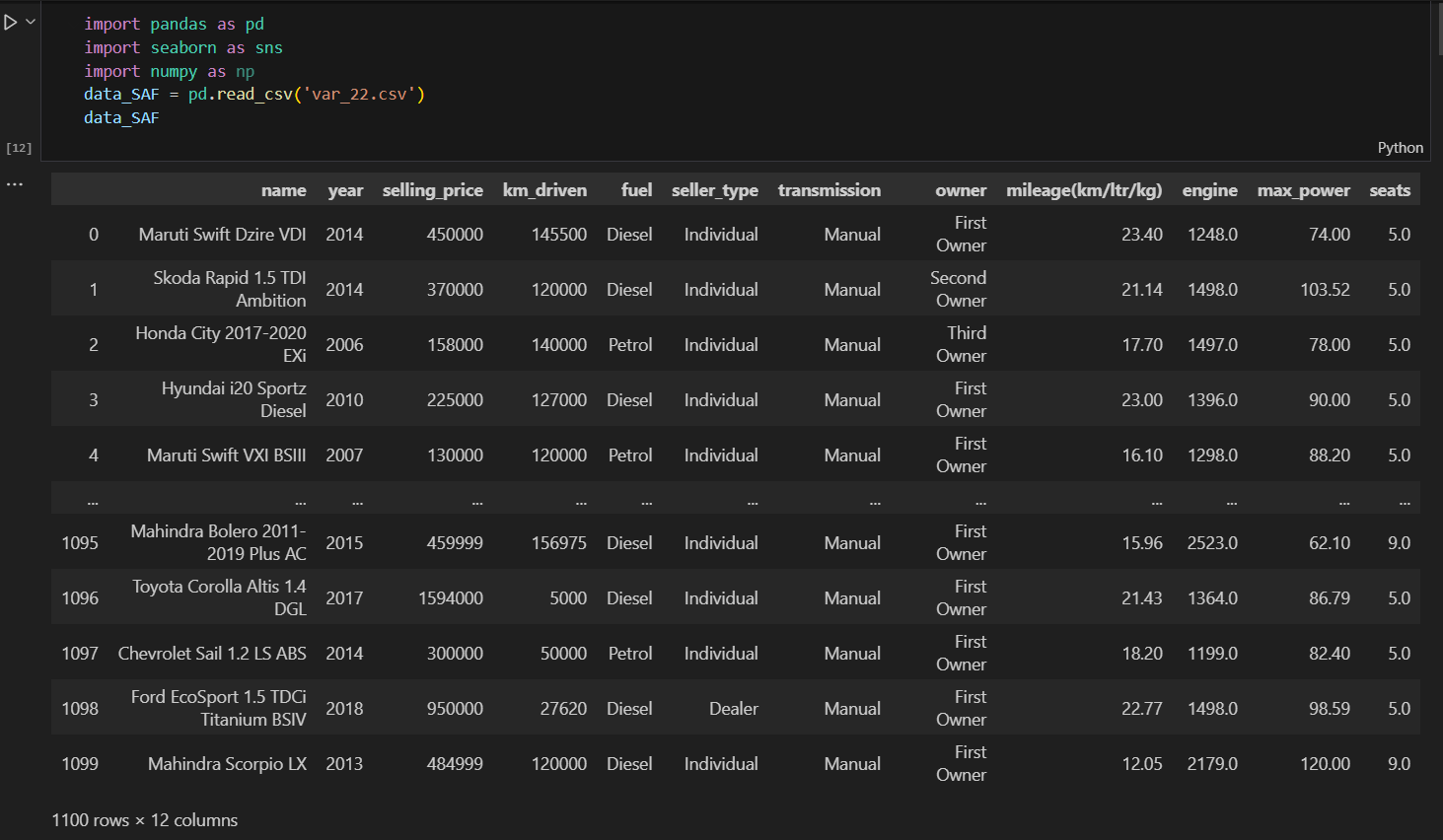Click the '1100 rows × 12 columns' summary
The height and width of the screenshot is (840, 1443).
tap(145, 820)
